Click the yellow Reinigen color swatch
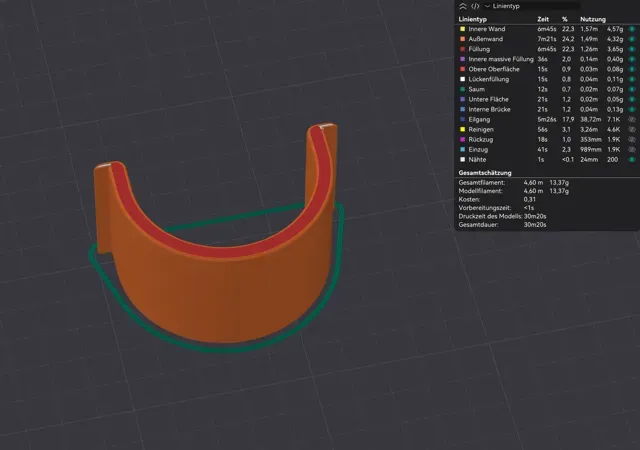Image resolution: width=640 pixels, height=450 pixels. click(462, 129)
